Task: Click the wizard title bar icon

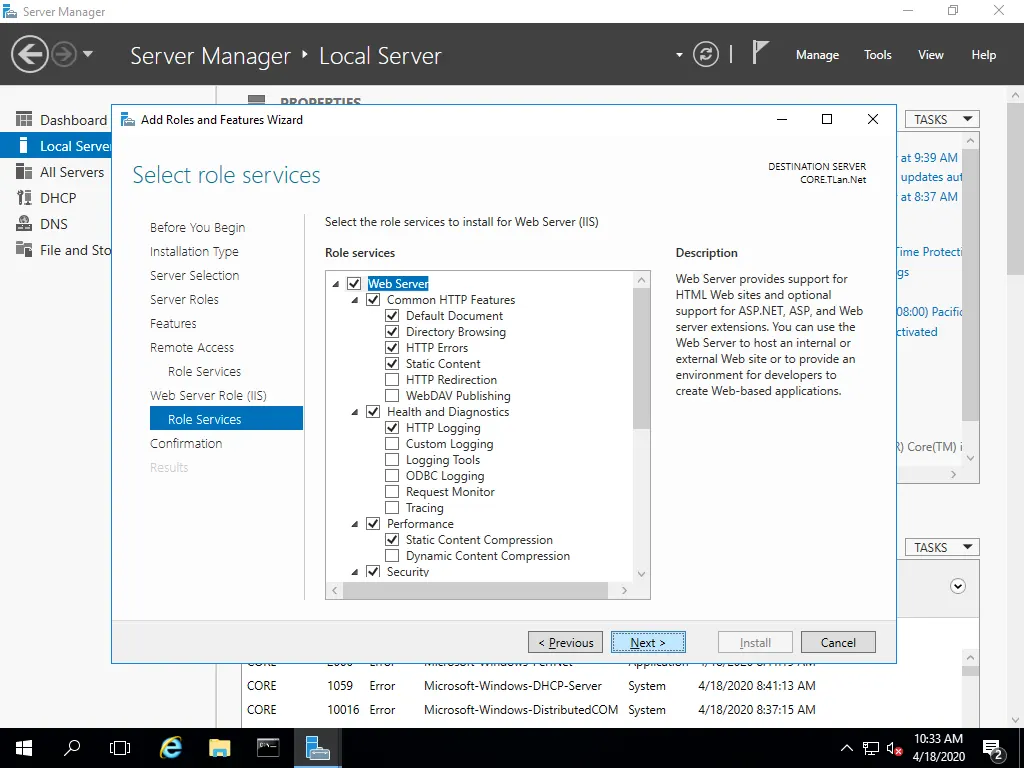Action: [x=128, y=120]
